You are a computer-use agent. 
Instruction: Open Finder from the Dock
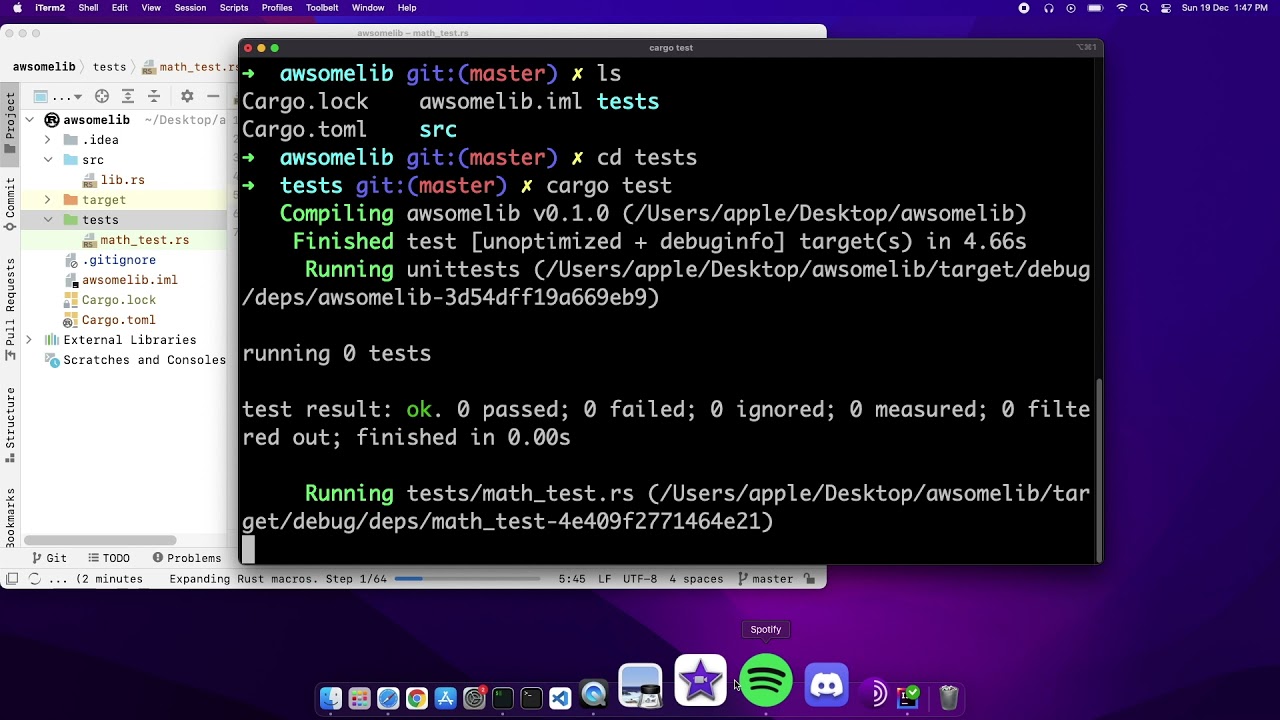(x=331, y=698)
